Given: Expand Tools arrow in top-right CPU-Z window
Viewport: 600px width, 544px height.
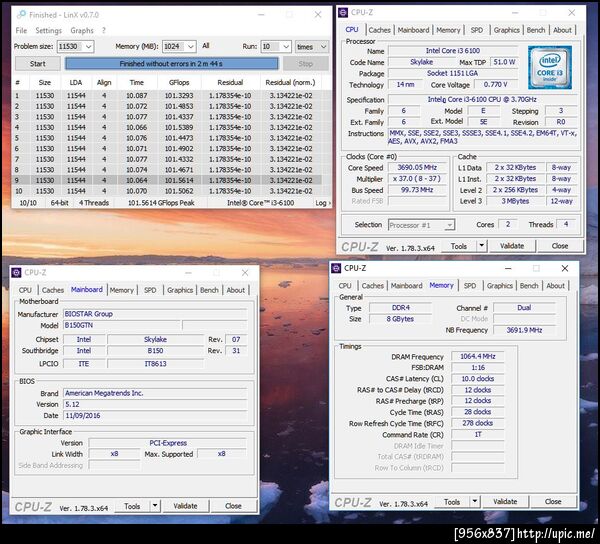Looking at the screenshot, I should (482, 246).
